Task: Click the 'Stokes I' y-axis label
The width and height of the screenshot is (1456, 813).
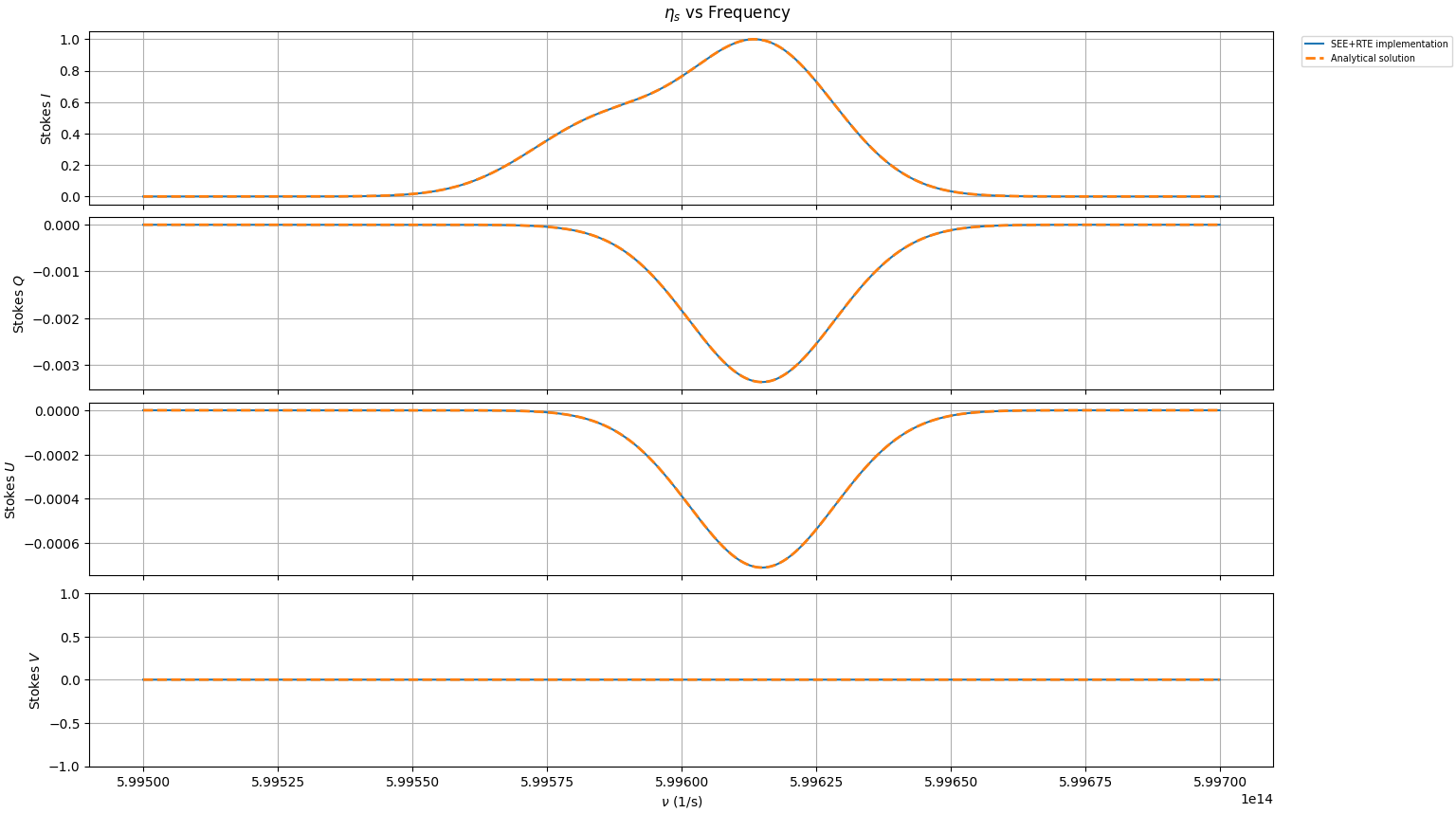Action: [46, 118]
